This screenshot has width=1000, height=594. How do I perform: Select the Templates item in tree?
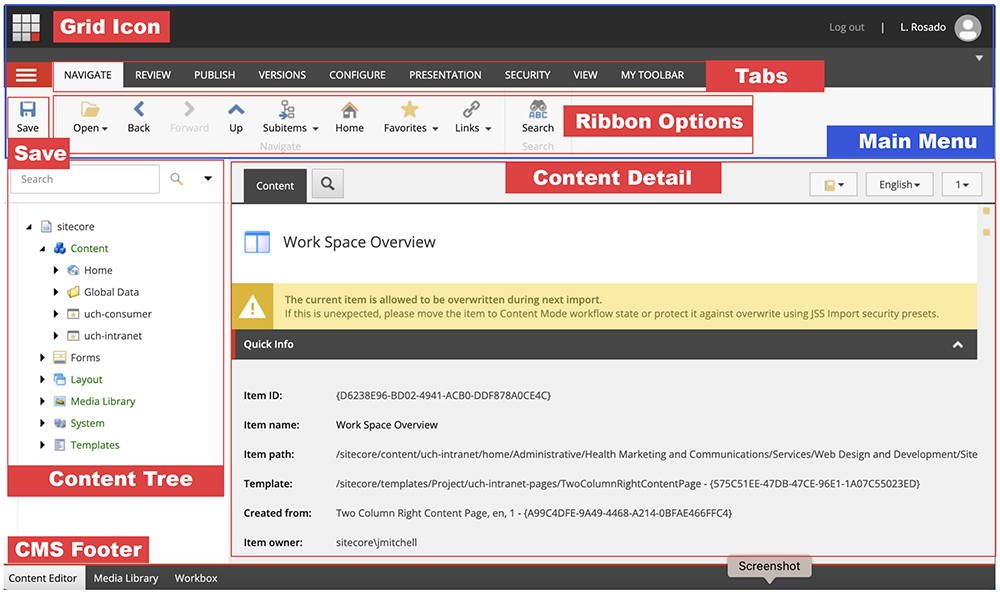[95, 445]
